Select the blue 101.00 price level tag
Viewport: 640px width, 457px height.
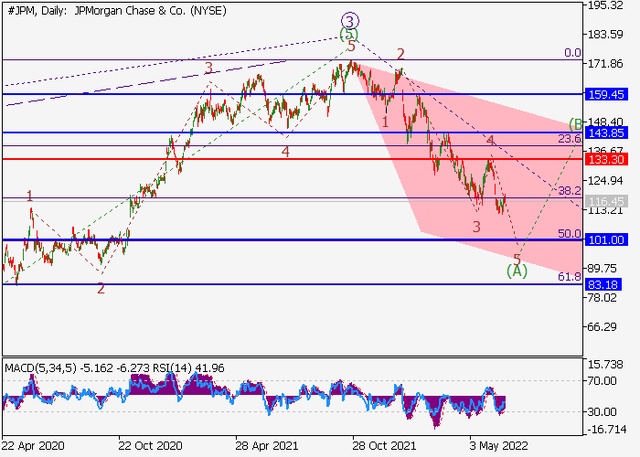[x=606, y=240]
